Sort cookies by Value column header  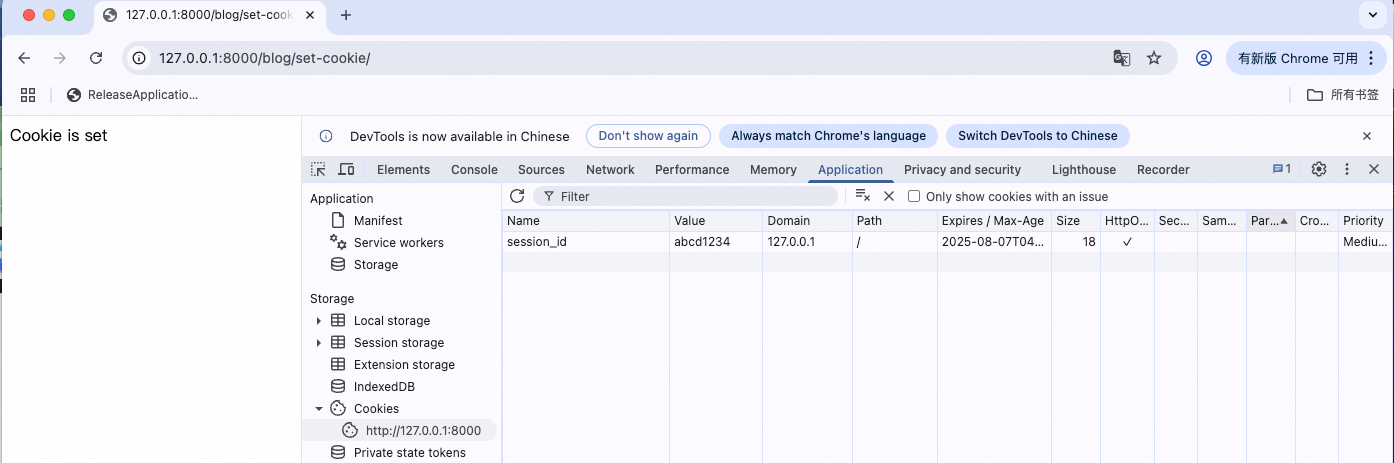[716, 221]
